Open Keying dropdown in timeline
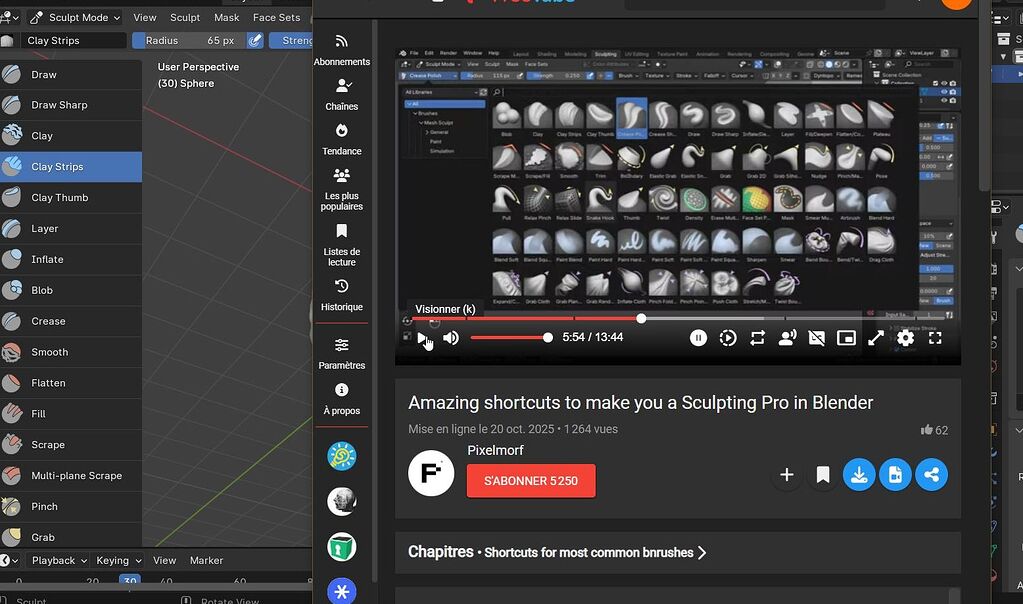This screenshot has height=604, width=1023. (118, 560)
